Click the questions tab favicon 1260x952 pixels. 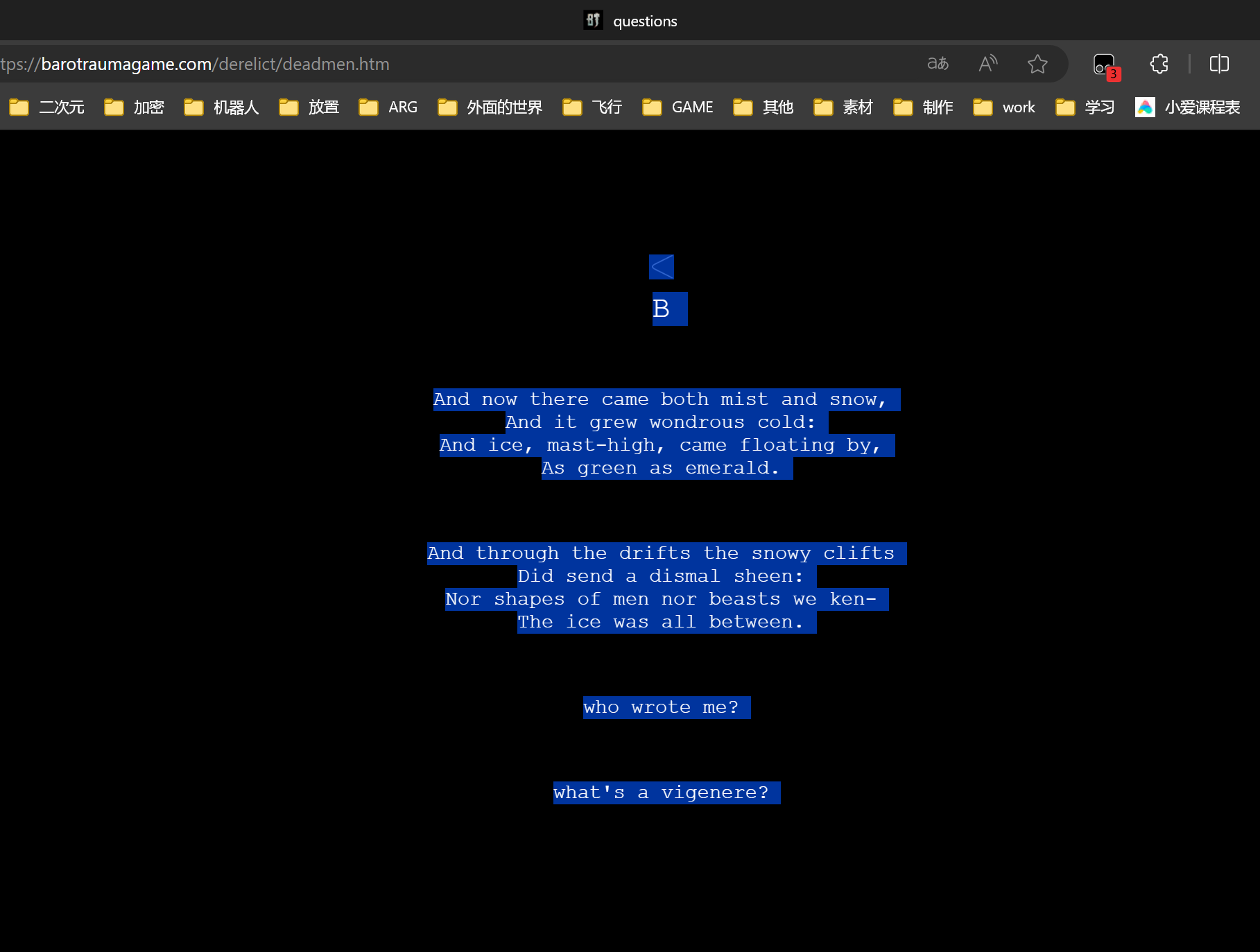pos(593,20)
